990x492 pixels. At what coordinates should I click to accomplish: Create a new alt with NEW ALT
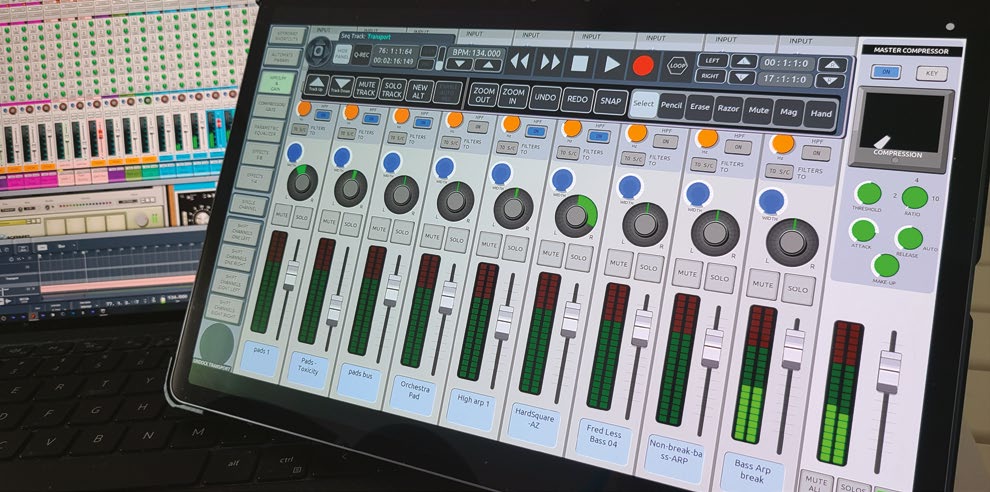(419, 91)
